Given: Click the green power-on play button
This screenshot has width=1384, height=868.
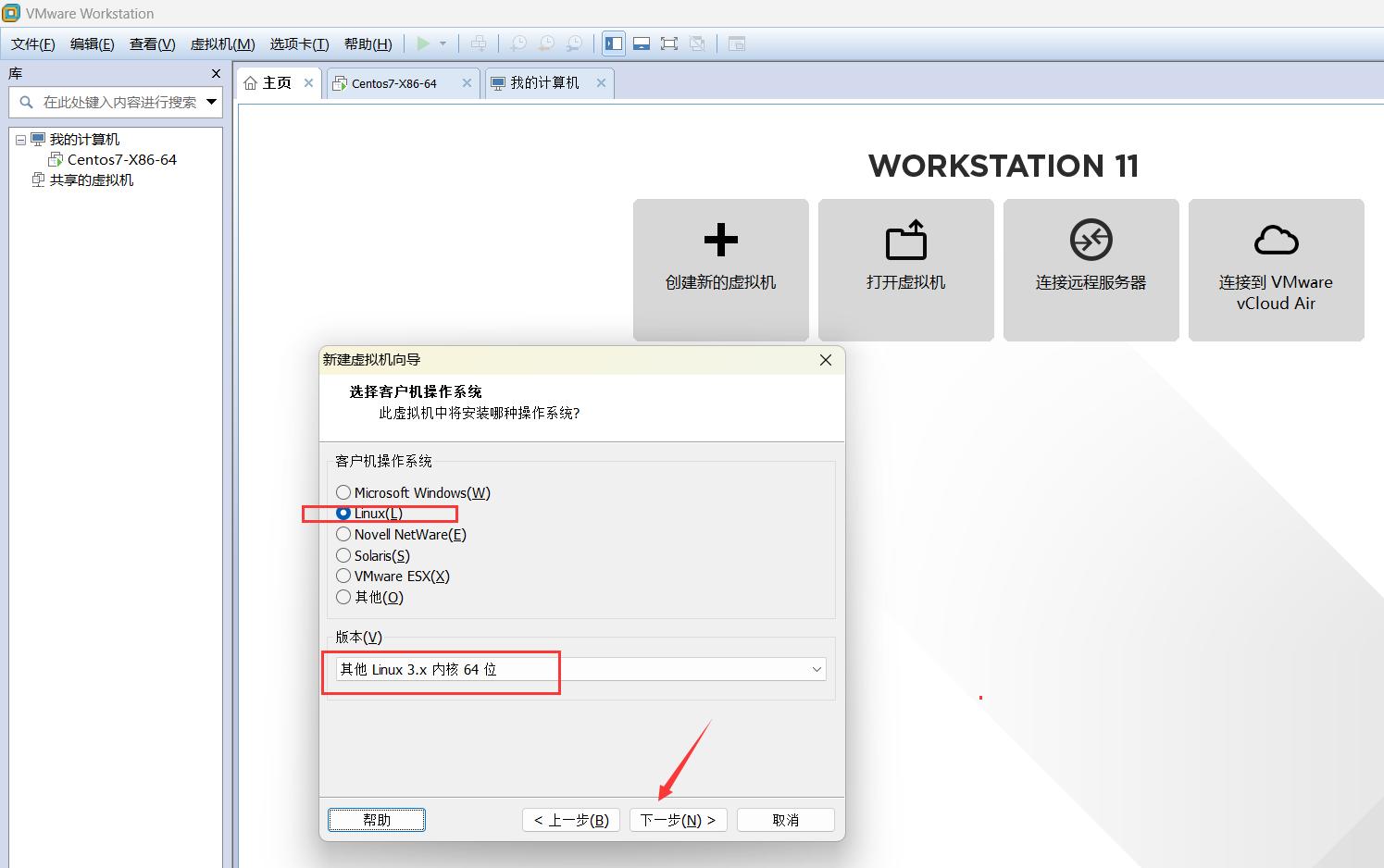Looking at the screenshot, I should coord(423,43).
